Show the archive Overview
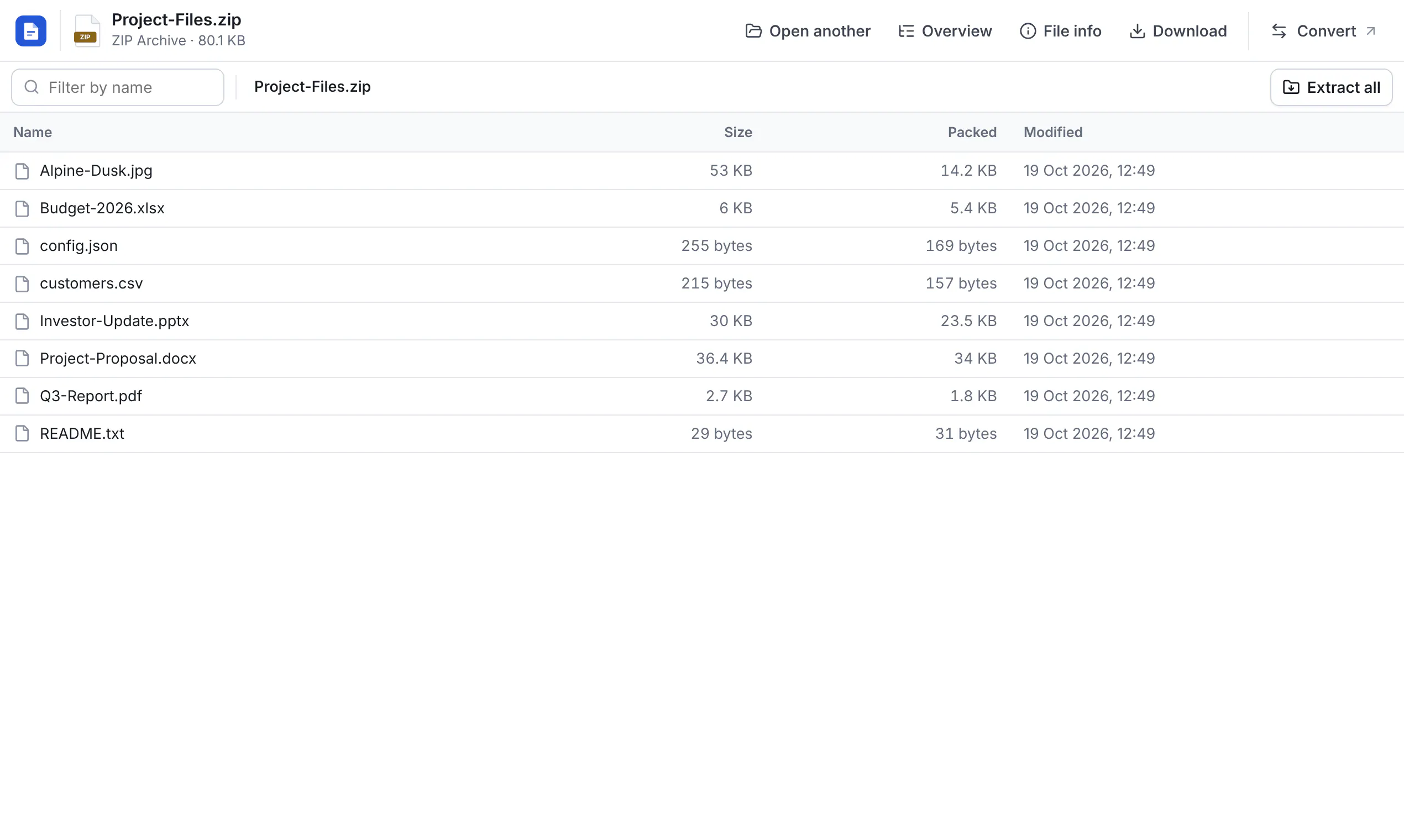 [945, 30]
